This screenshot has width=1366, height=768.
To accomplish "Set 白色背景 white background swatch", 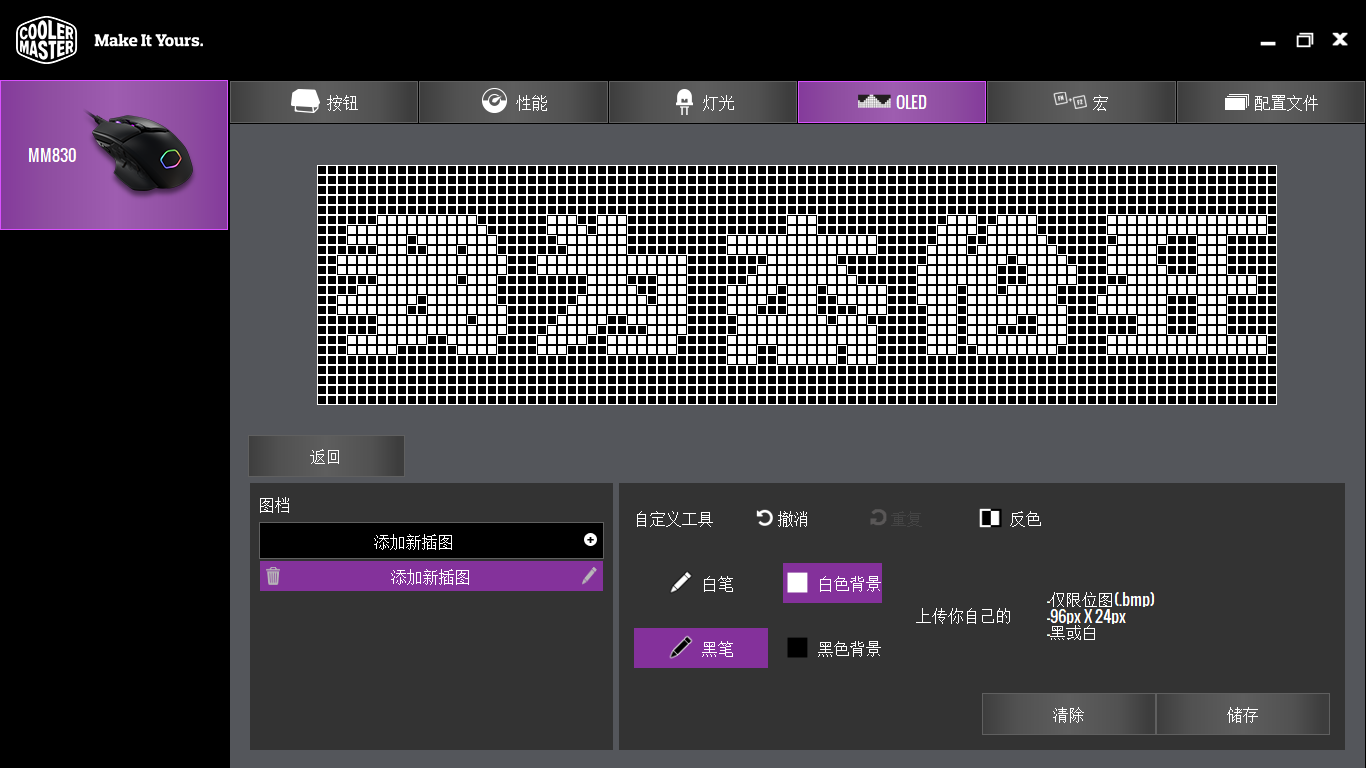I will [x=797, y=583].
